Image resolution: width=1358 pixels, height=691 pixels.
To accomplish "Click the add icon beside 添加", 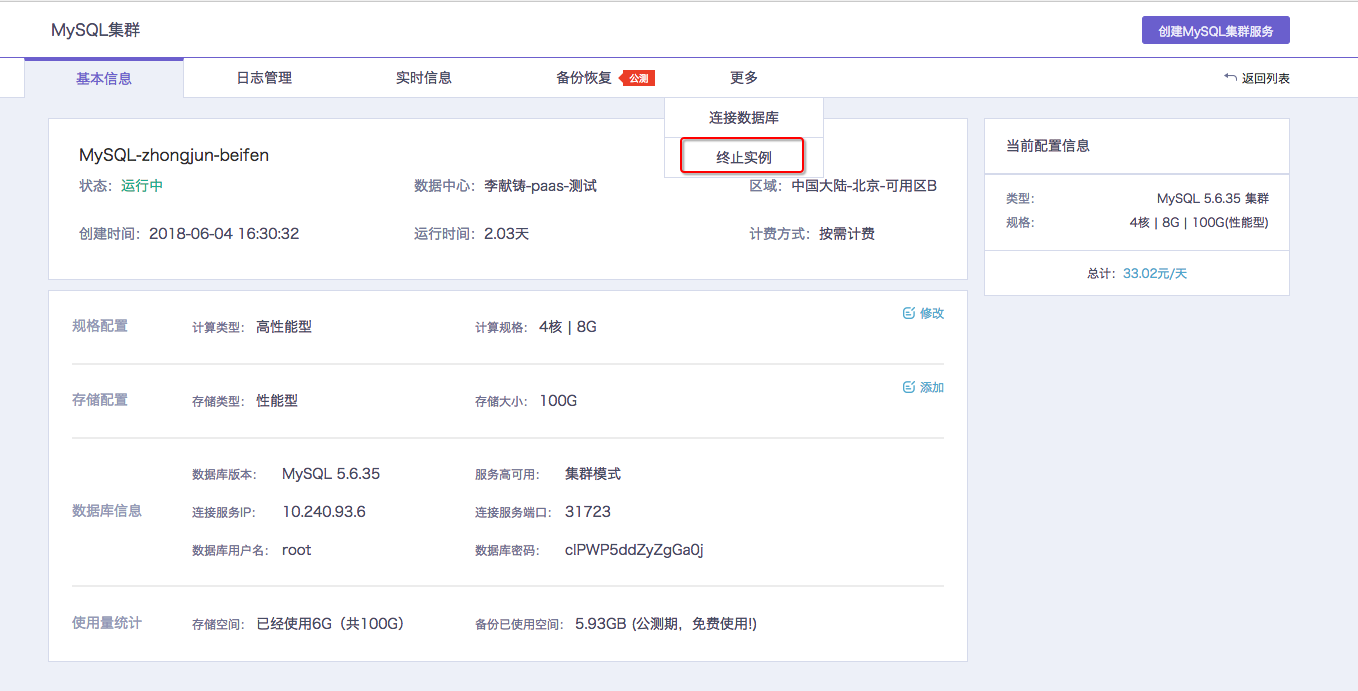I will 909,387.
